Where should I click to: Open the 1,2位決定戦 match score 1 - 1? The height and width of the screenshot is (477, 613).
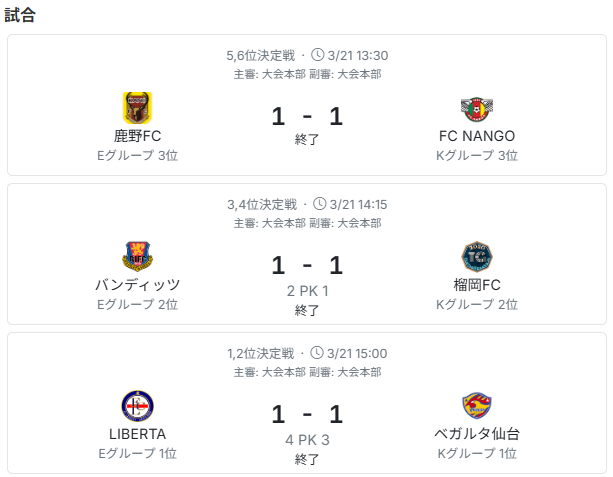point(307,414)
